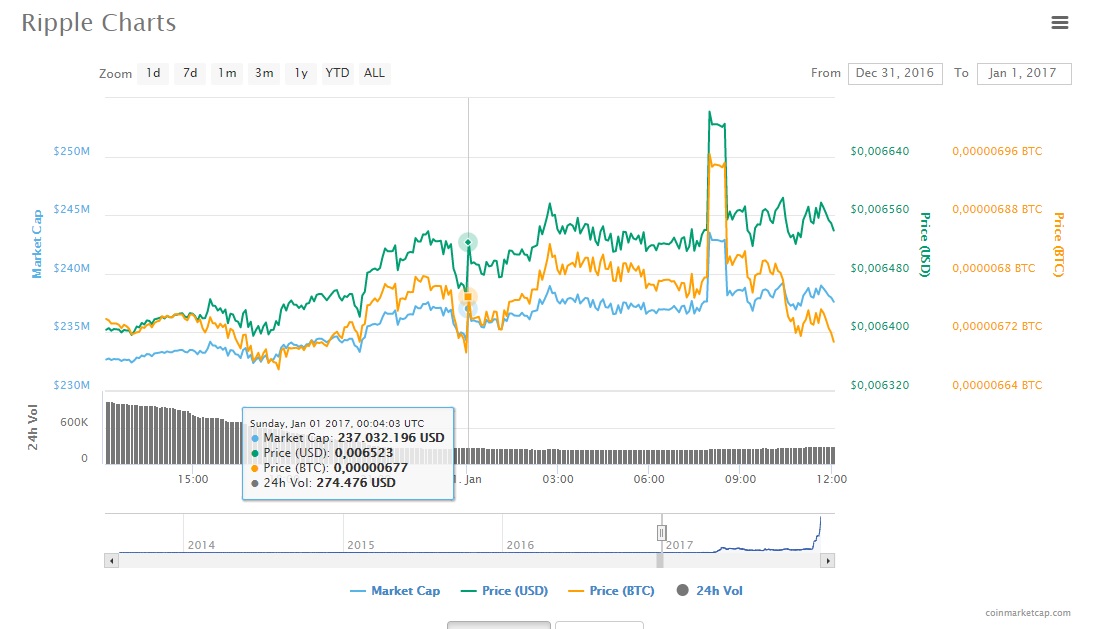Click the Ripple Charts heading
The width and height of the screenshot is (1093, 629).
pyautogui.click(x=98, y=23)
